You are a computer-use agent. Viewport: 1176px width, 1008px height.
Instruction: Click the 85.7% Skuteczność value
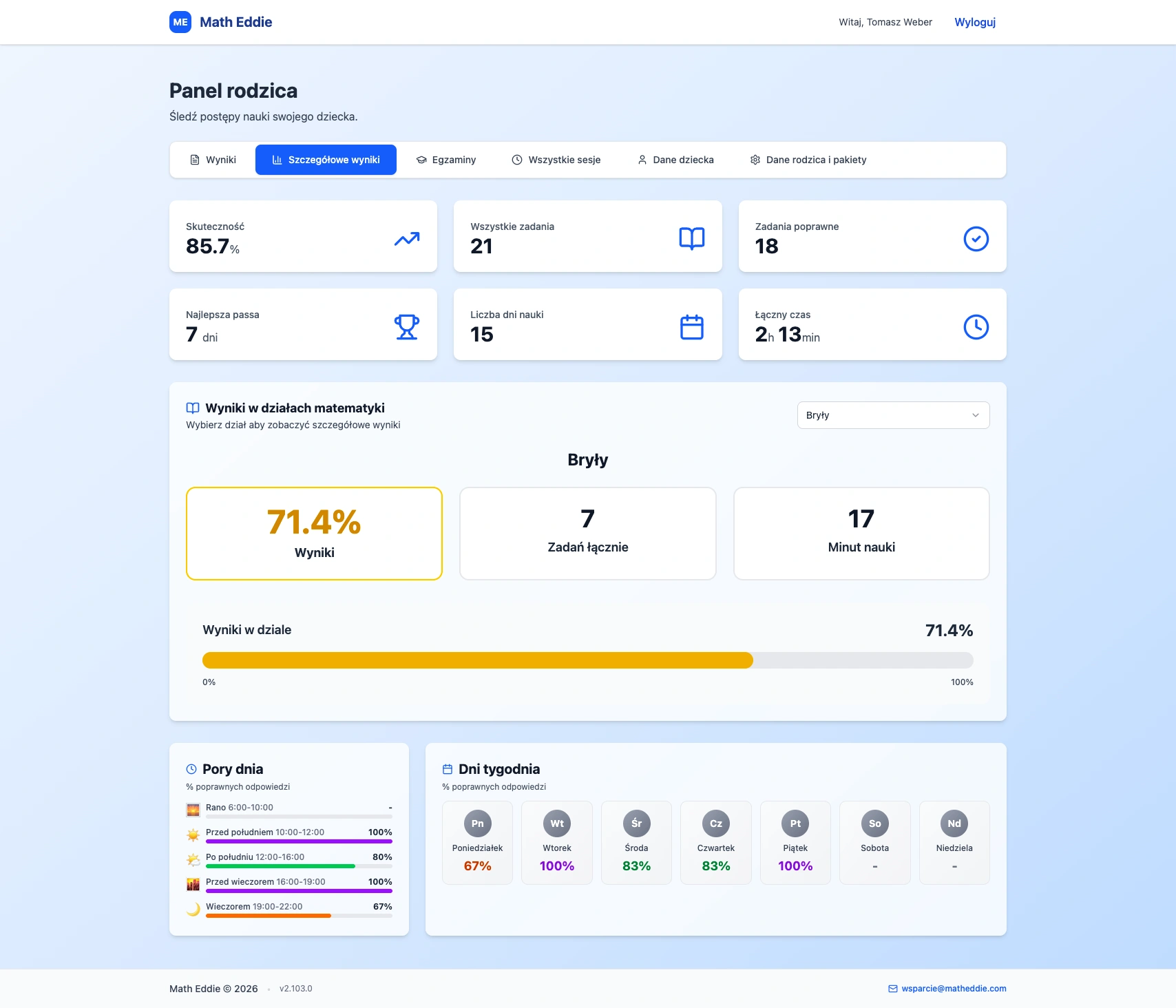point(213,246)
